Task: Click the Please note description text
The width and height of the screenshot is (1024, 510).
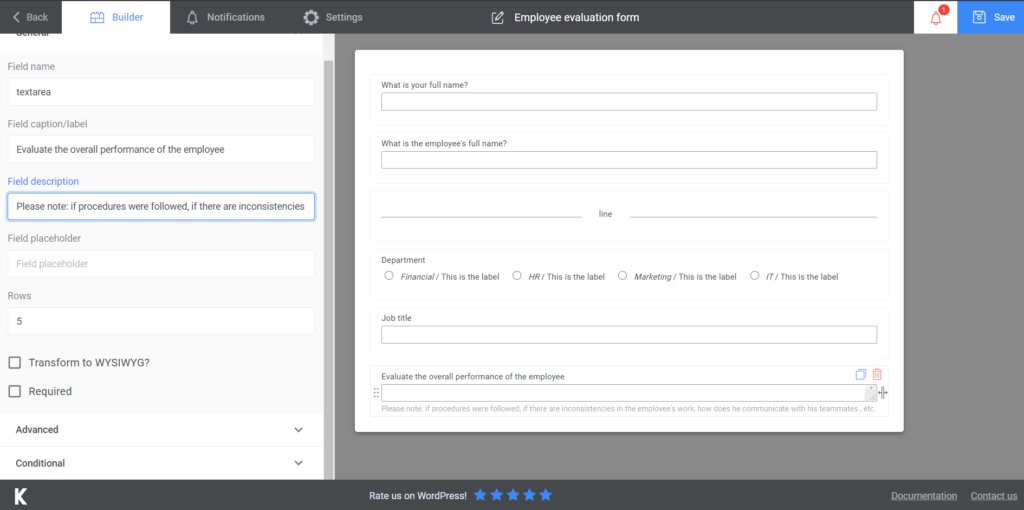Action: [x=628, y=409]
